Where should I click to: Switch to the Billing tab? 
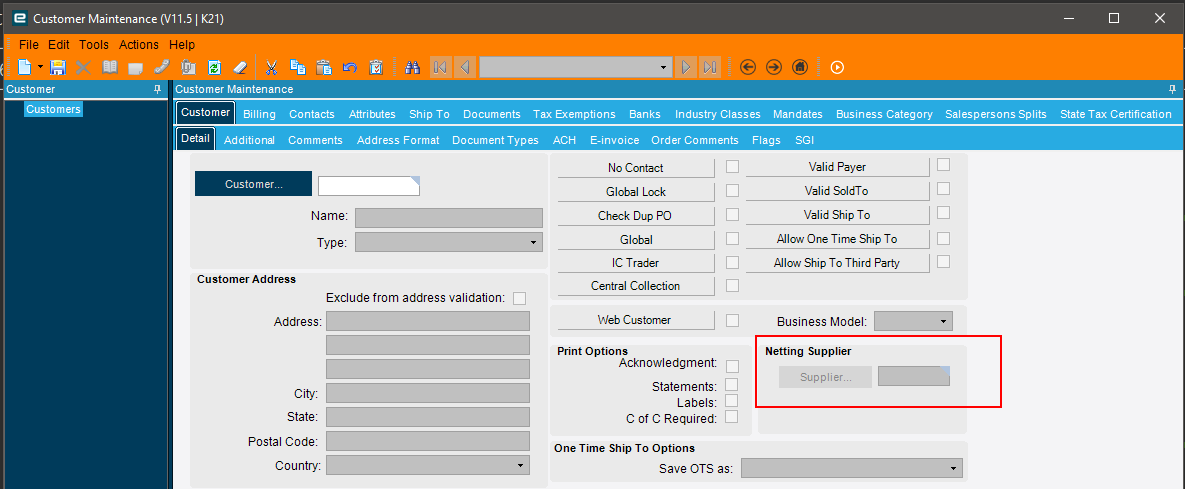pyautogui.click(x=259, y=114)
